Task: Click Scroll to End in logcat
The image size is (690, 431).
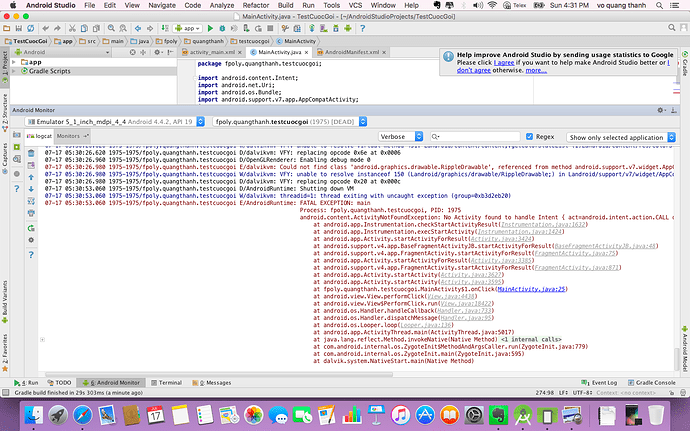Action: point(31,165)
